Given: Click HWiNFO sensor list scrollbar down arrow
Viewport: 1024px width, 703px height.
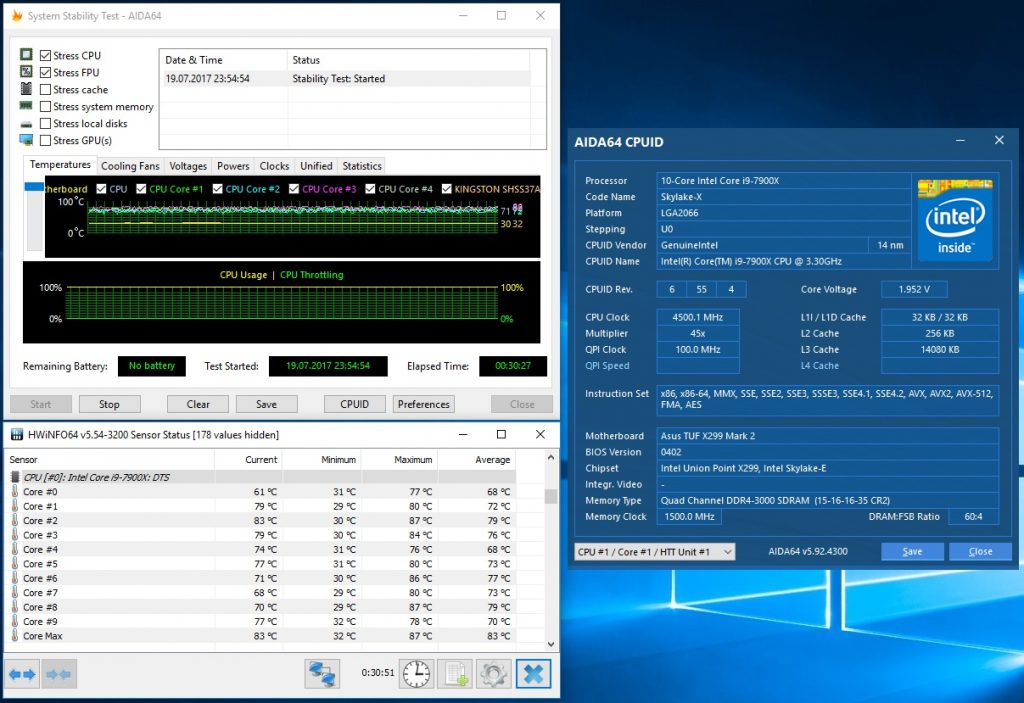Looking at the screenshot, I should (x=551, y=644).
